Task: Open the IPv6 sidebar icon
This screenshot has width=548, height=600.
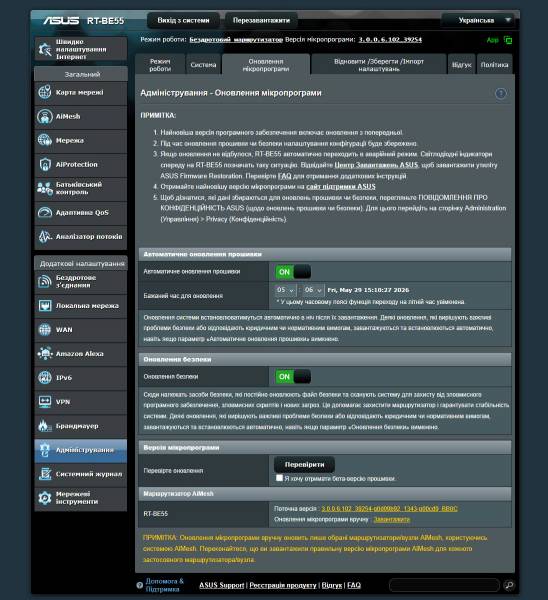Action: [45, 378]
